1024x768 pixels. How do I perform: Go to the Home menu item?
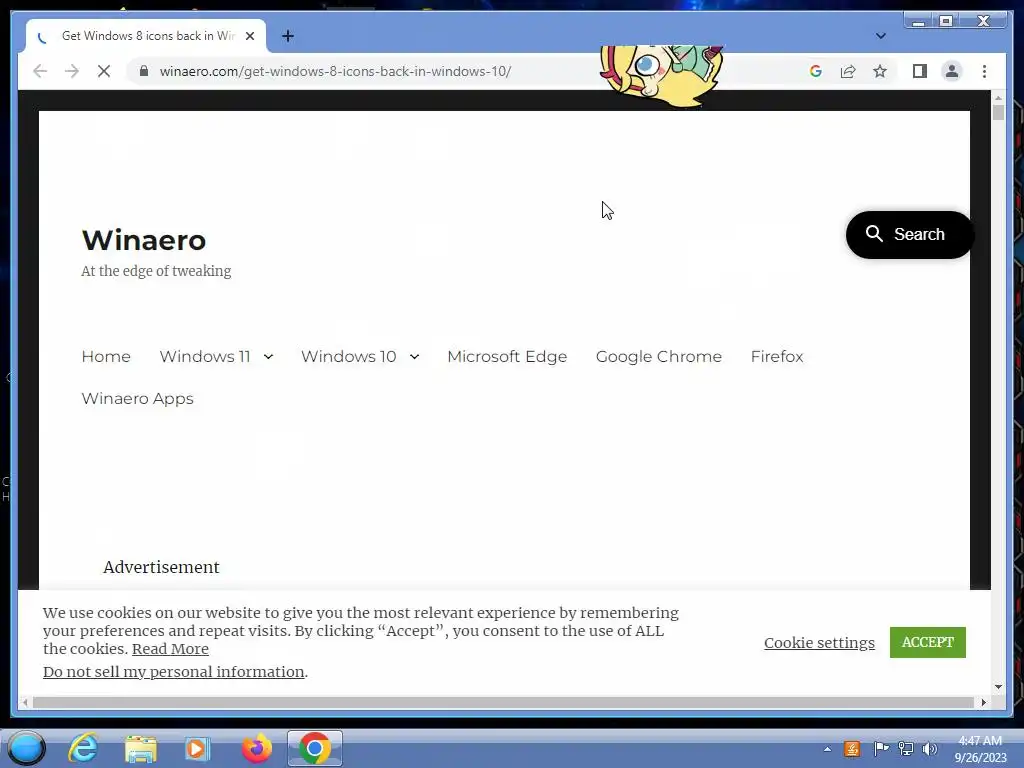106,357
